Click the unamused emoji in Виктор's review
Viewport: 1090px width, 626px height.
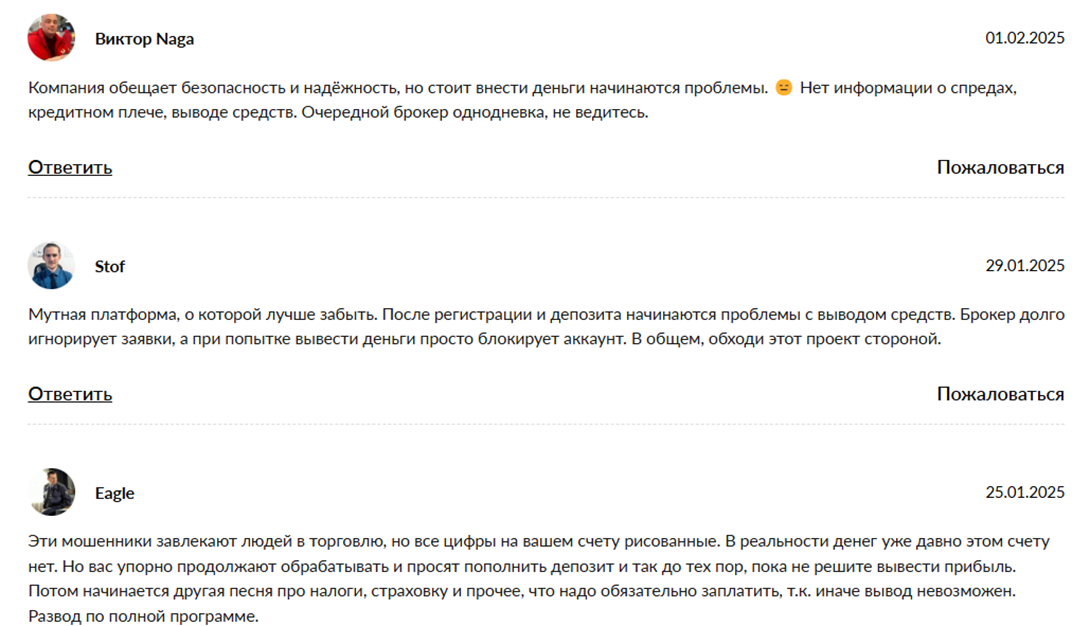pyautogui.click(x=783, y=88)
